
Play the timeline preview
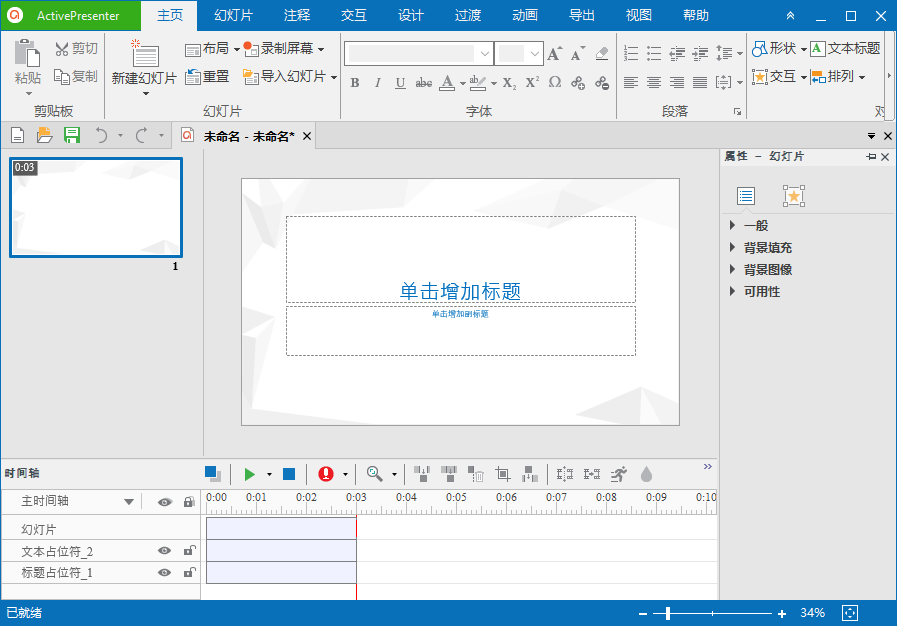point(249,474)
